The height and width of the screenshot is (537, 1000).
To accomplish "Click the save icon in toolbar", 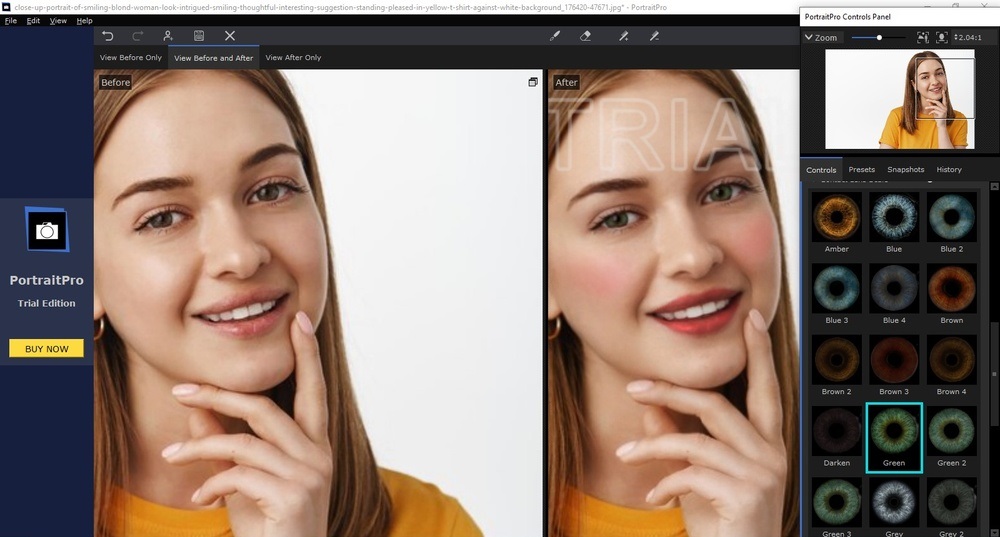I will pos(199,36).
